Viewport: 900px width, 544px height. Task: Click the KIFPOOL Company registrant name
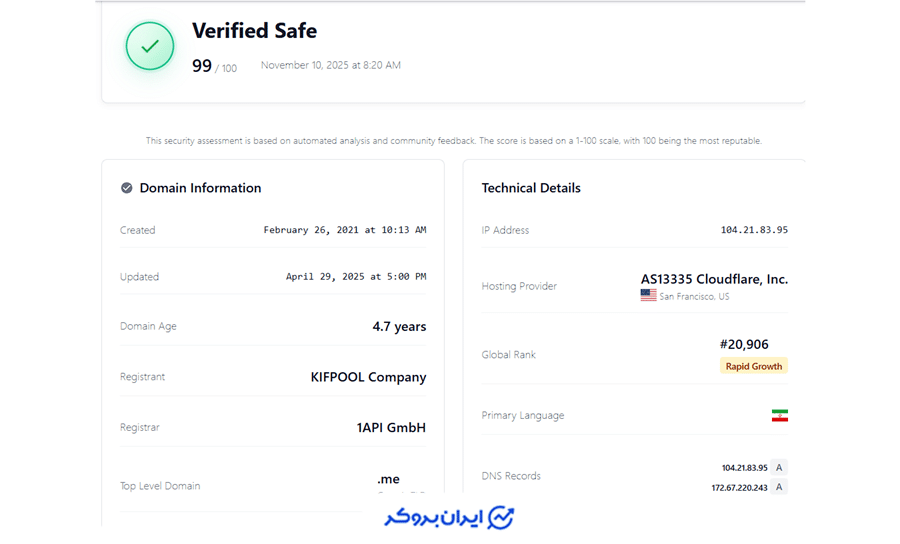pyautogui.click(x=368, y=377)
